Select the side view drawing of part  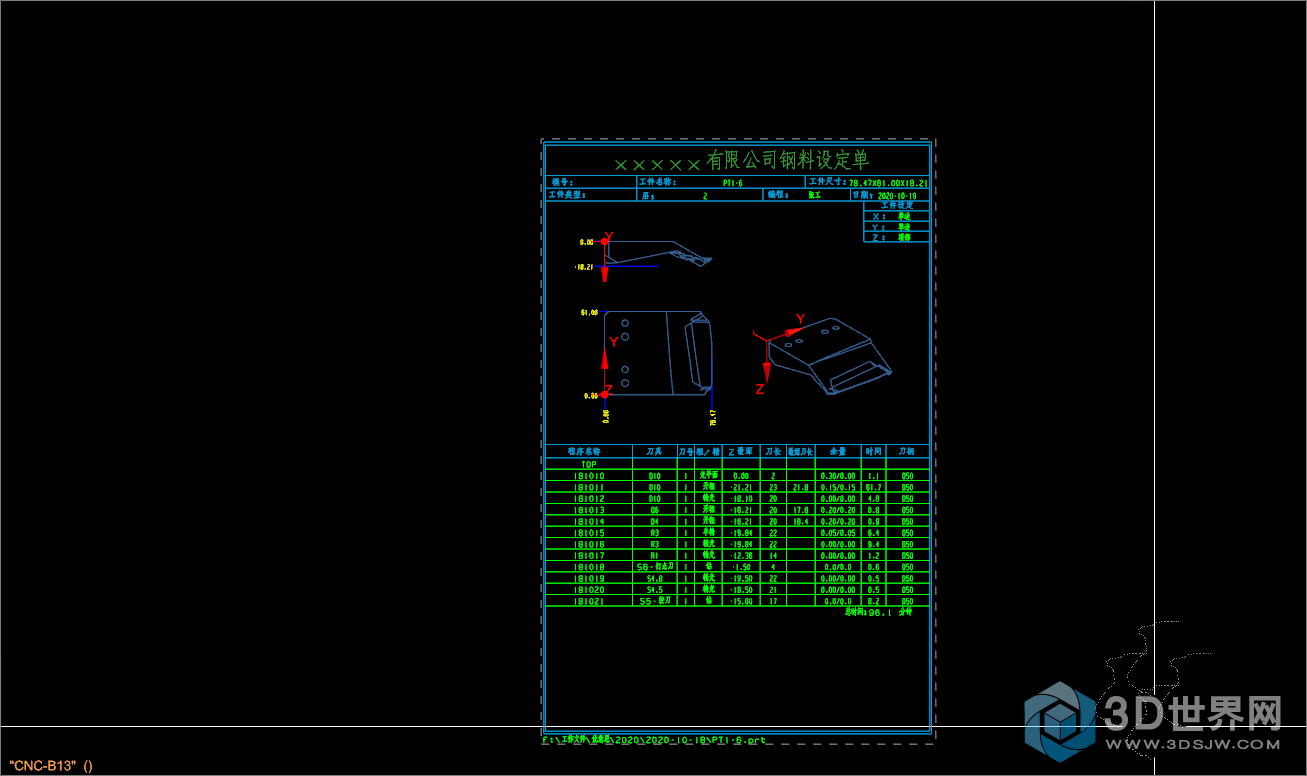pos(660,253)
